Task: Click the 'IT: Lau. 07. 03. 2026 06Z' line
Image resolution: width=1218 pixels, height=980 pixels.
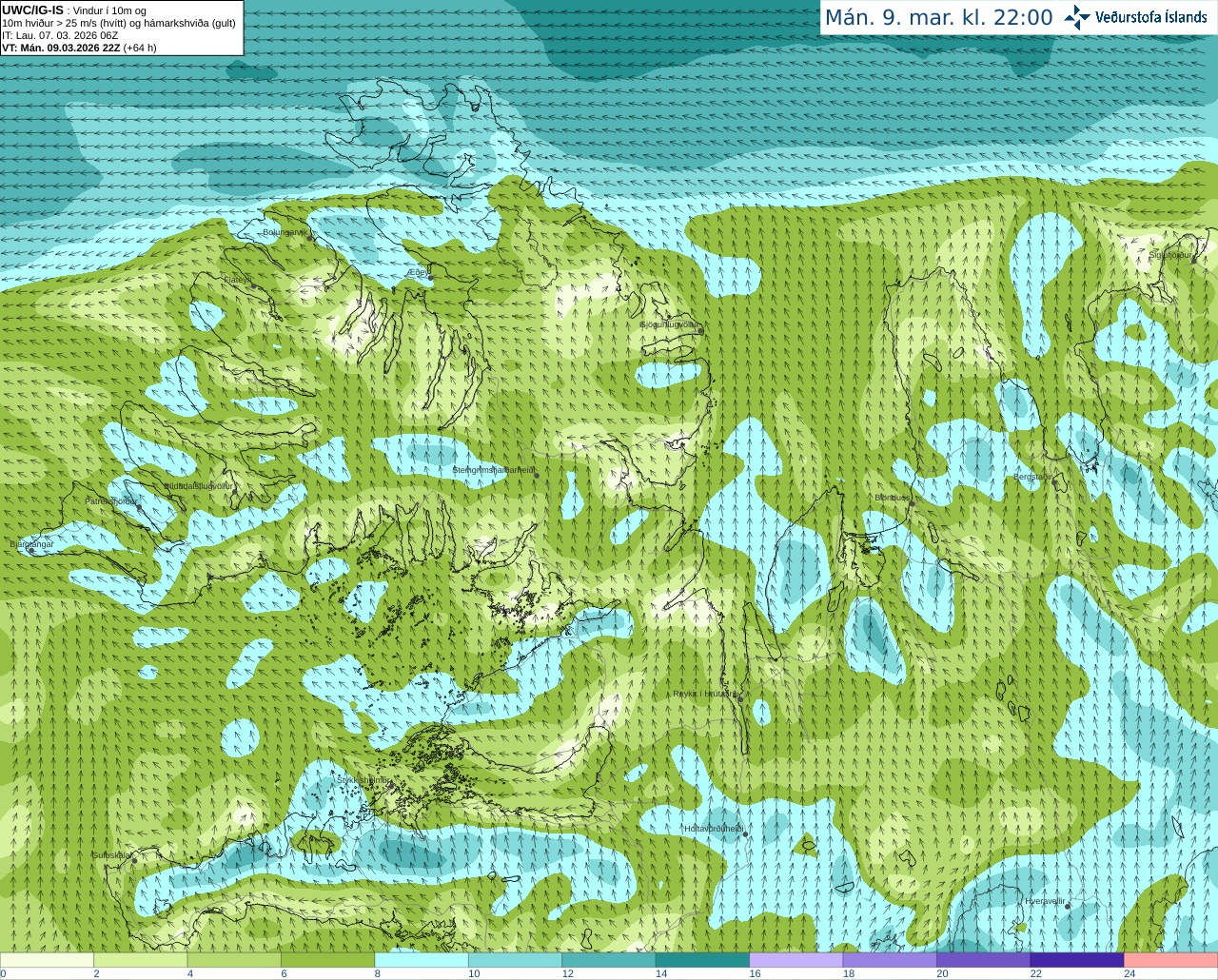Action: (60, 35)
